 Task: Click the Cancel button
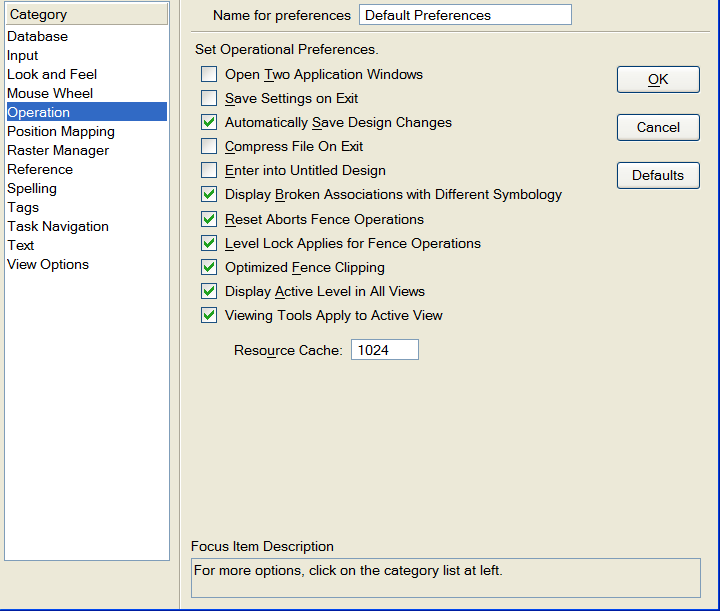(x=658, y=127)
